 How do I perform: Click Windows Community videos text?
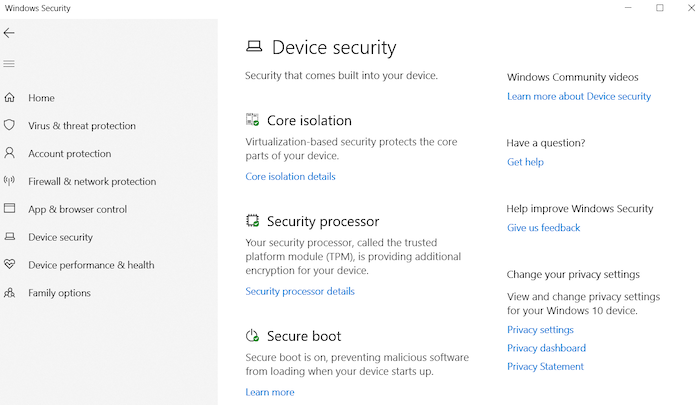[x=572, y=77]
